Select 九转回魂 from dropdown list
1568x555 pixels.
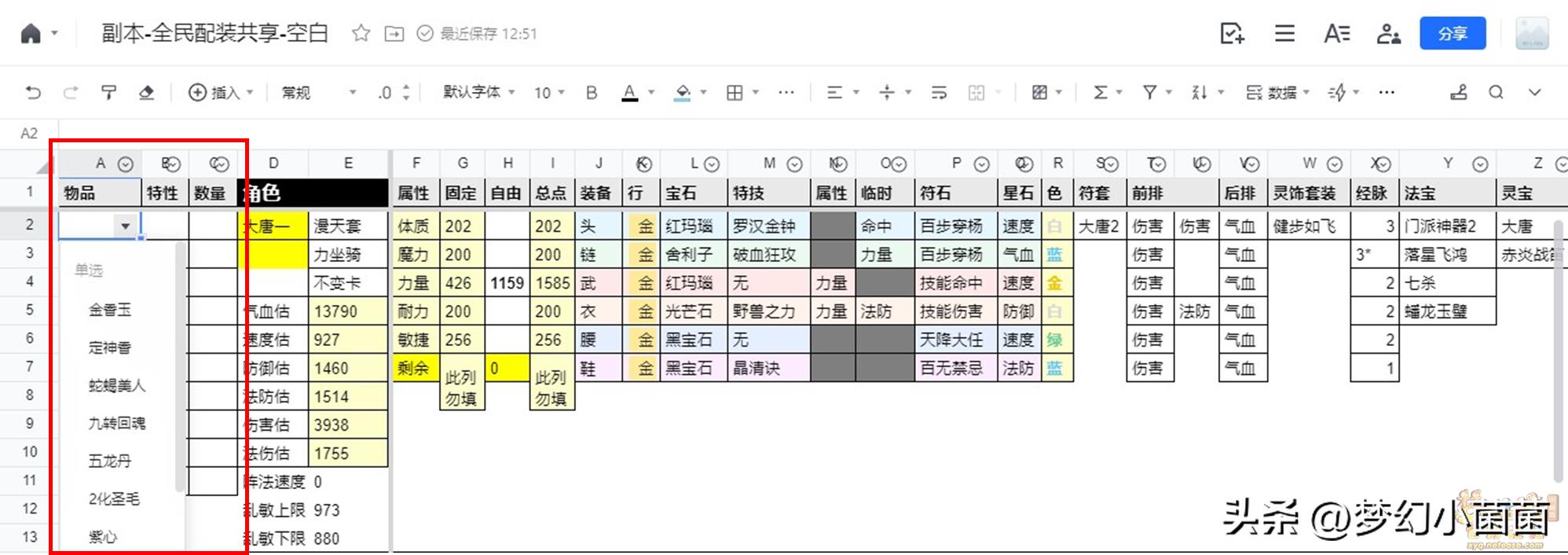(x=117, y=423)
